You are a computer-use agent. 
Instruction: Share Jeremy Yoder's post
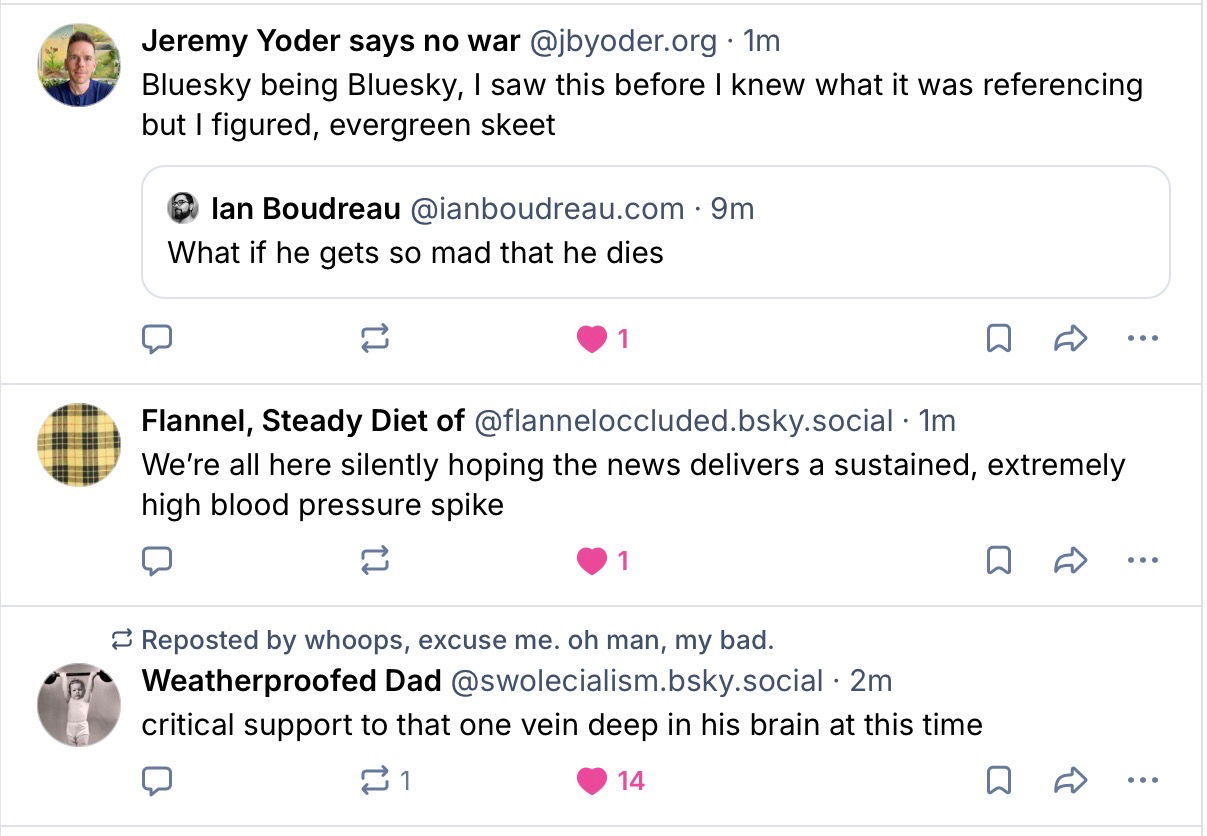[x=1070, y=340]
